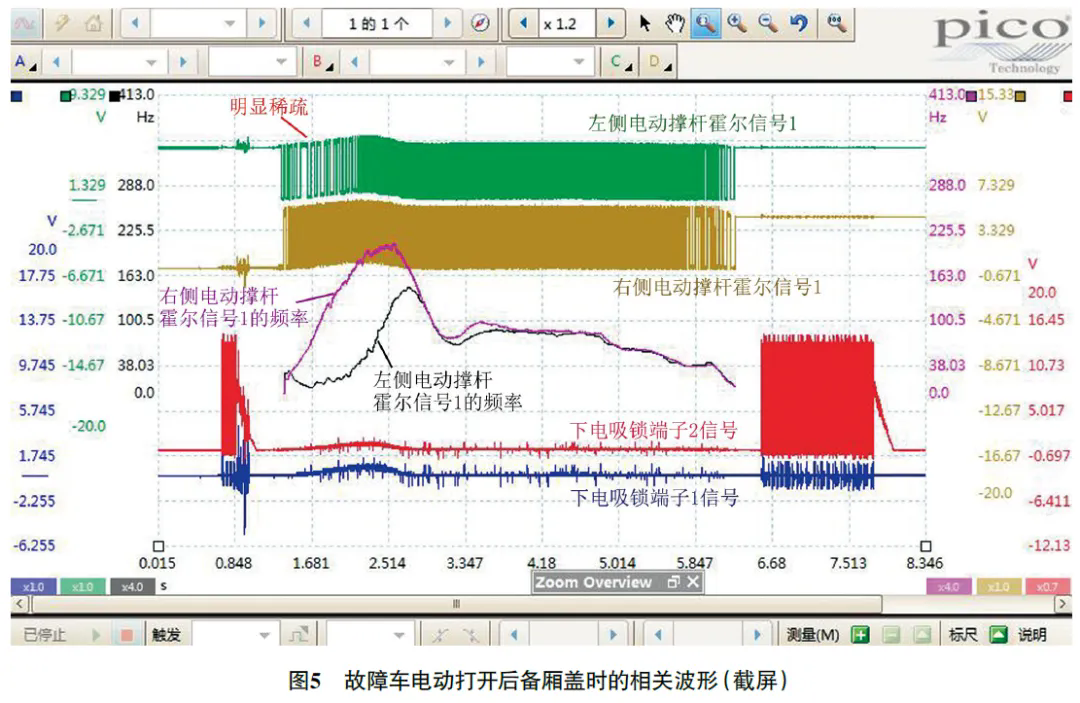Go to next waveform buffer

click(x=448, y=23)
